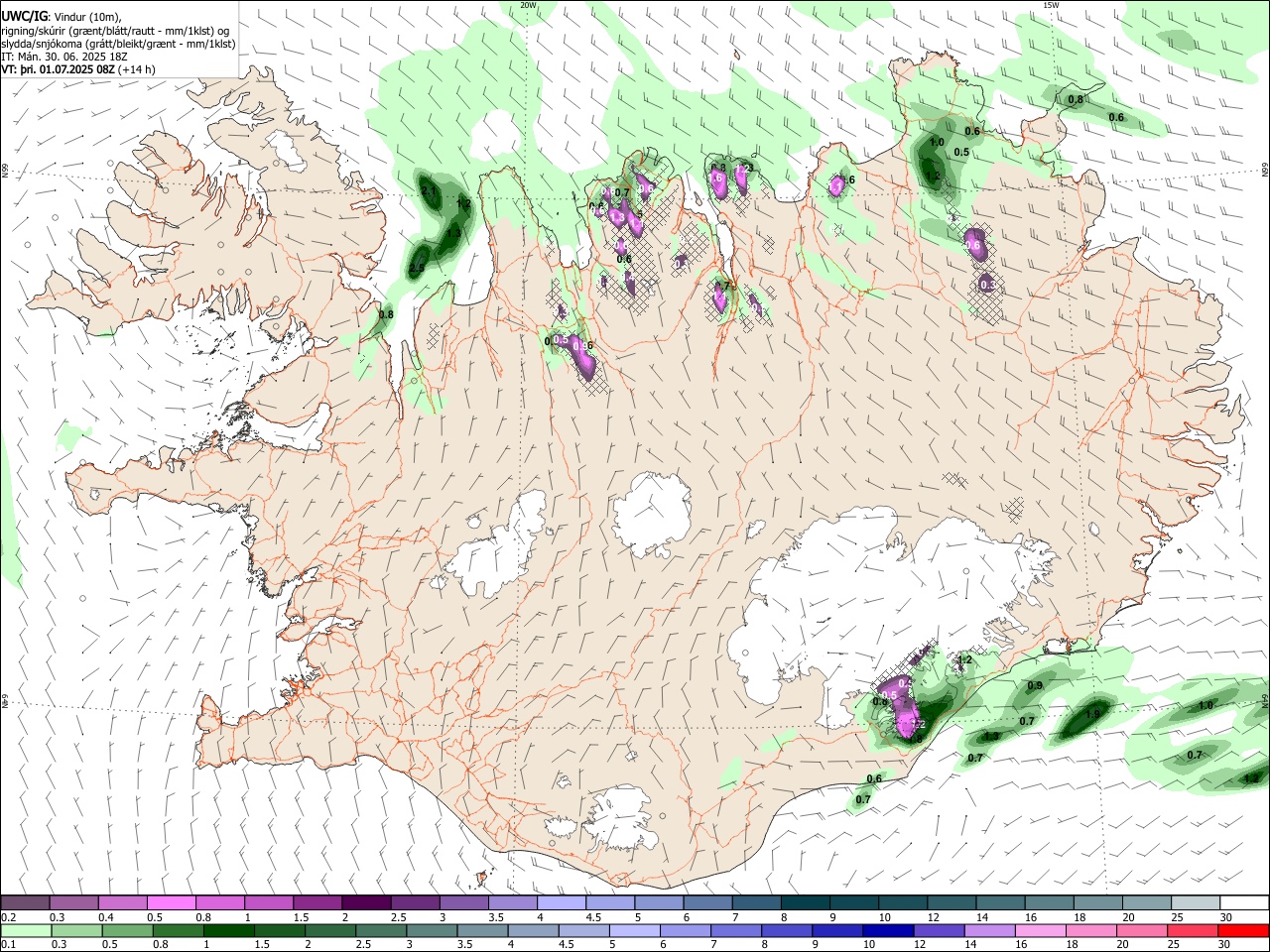The height and width of the screenshot is (952, 1270).
Task: Click the 'slydda/snjókoma' legend description line
Action: pos(118,44)
